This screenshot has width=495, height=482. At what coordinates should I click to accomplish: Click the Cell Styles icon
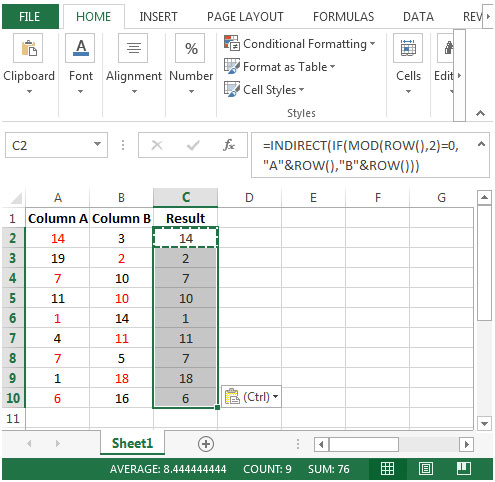point(231,89)
